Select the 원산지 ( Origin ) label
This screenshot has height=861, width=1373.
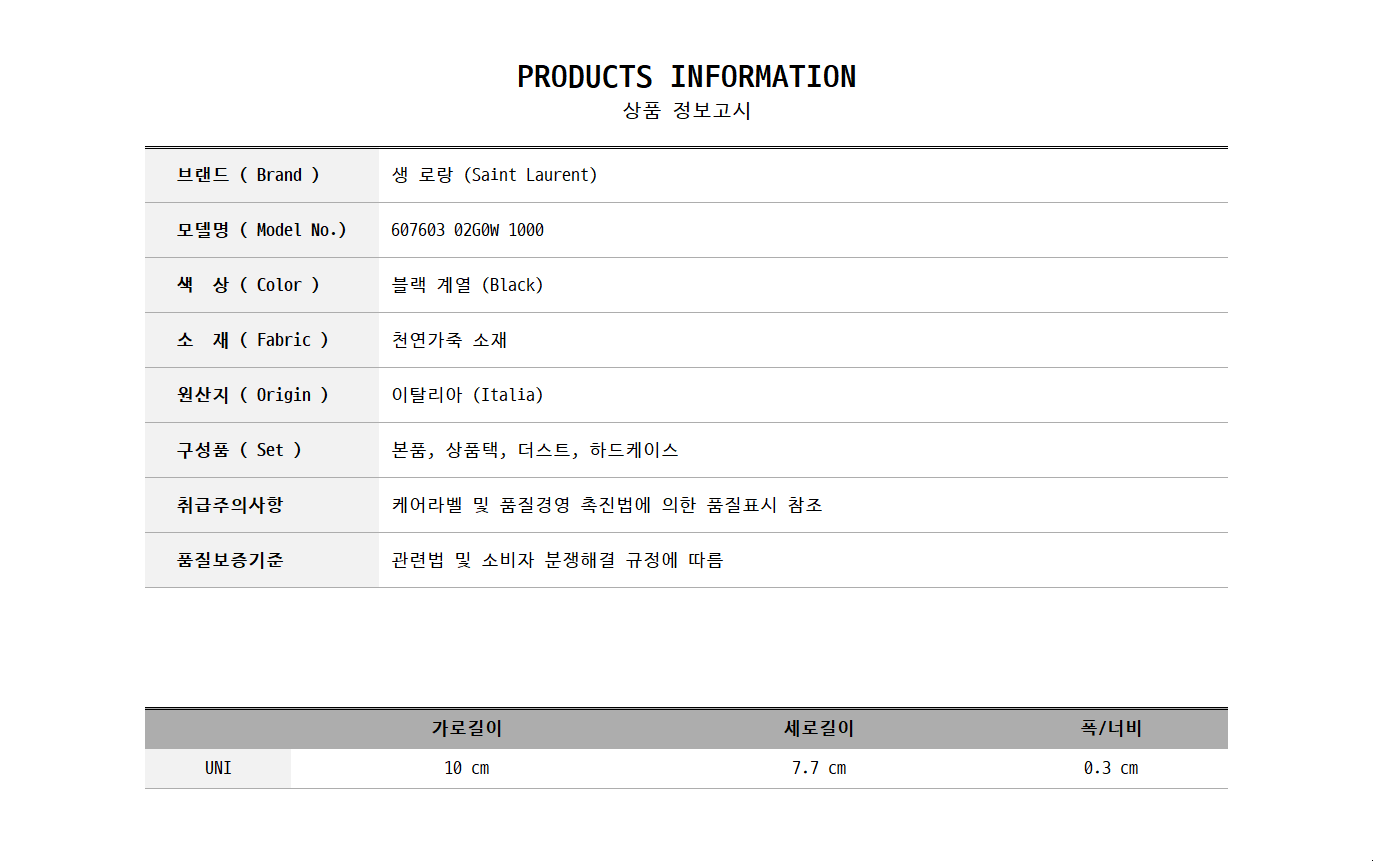252,395
